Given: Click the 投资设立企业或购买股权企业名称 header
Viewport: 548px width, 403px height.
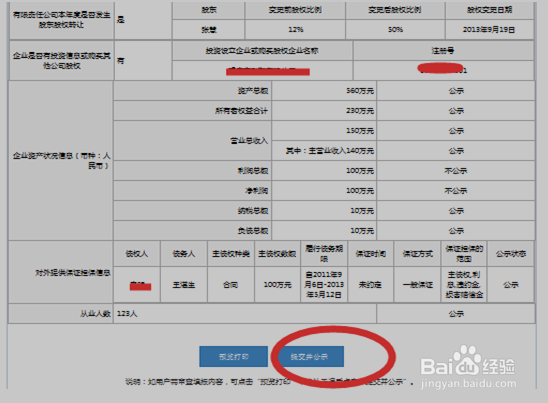Looking at the screenshot, I should pyautogui.click(x=262, y=51).
